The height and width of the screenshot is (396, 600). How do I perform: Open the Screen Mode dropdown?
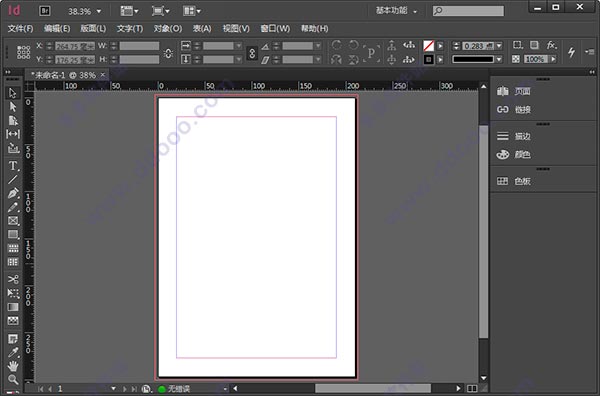pyautogui.click(x=160, y=11)
